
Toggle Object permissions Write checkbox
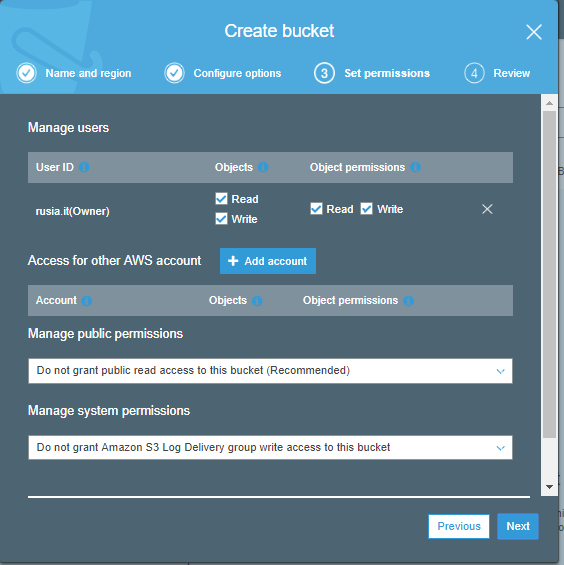point(367,209)
